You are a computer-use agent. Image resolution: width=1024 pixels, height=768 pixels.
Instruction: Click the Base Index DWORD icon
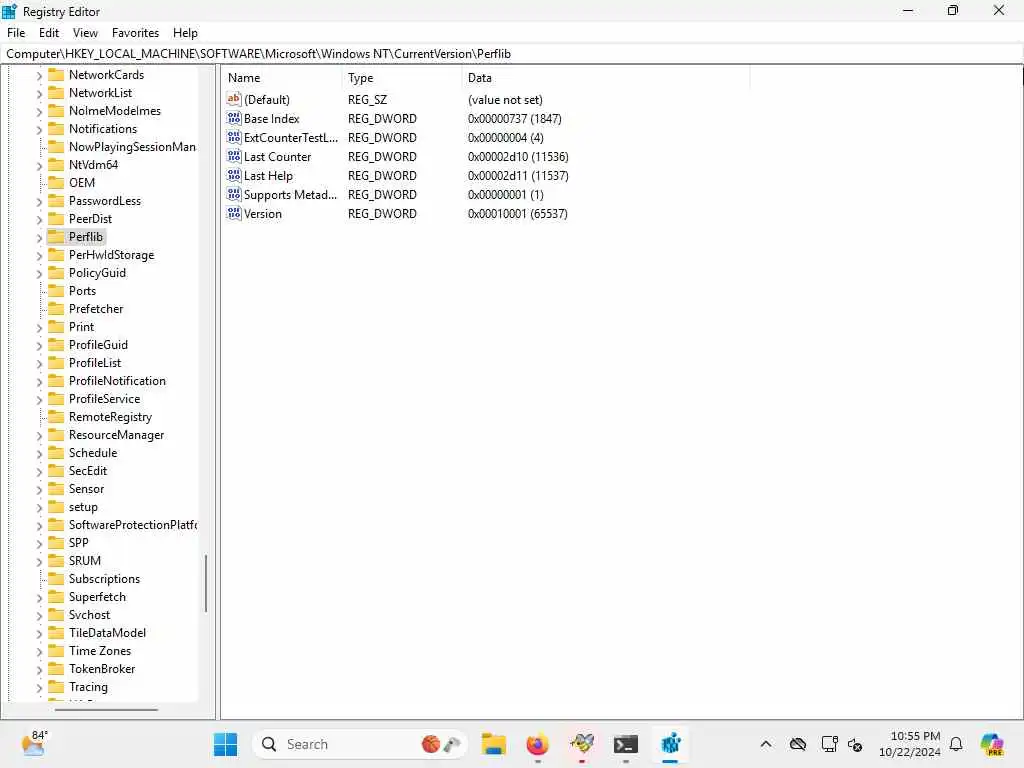tap(234, 118)
